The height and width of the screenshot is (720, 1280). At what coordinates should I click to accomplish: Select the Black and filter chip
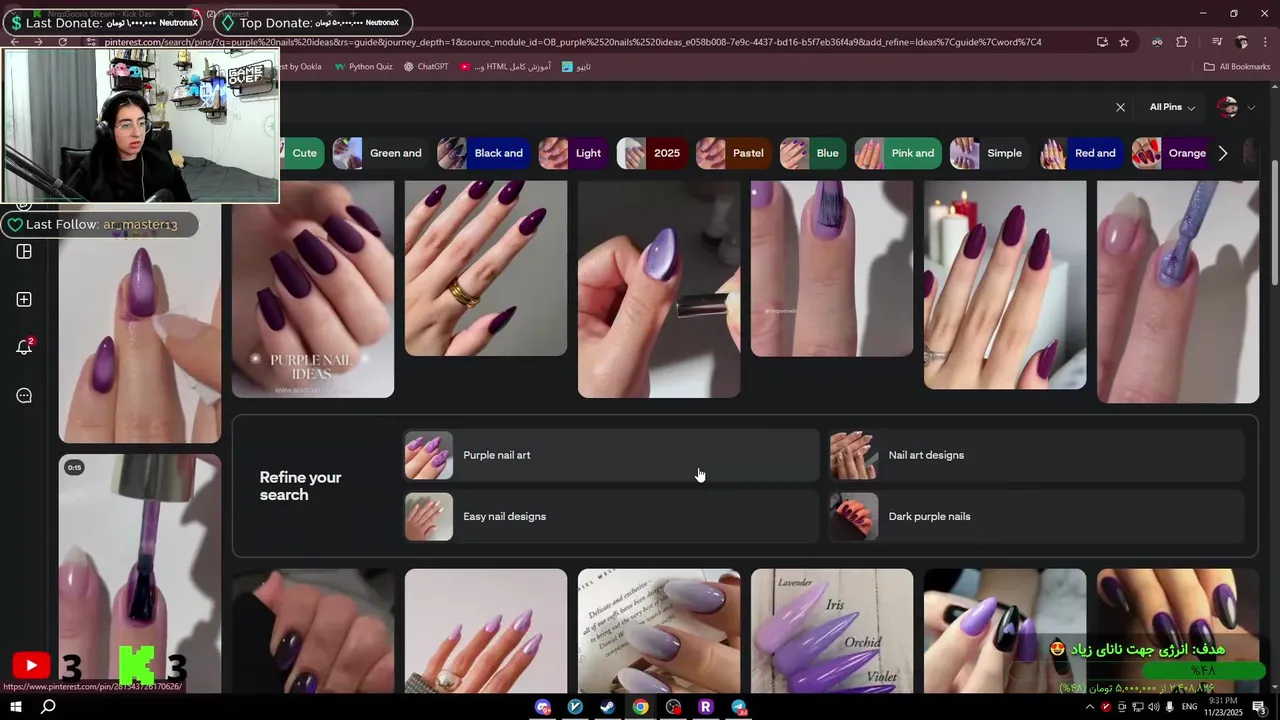[483, 153]
